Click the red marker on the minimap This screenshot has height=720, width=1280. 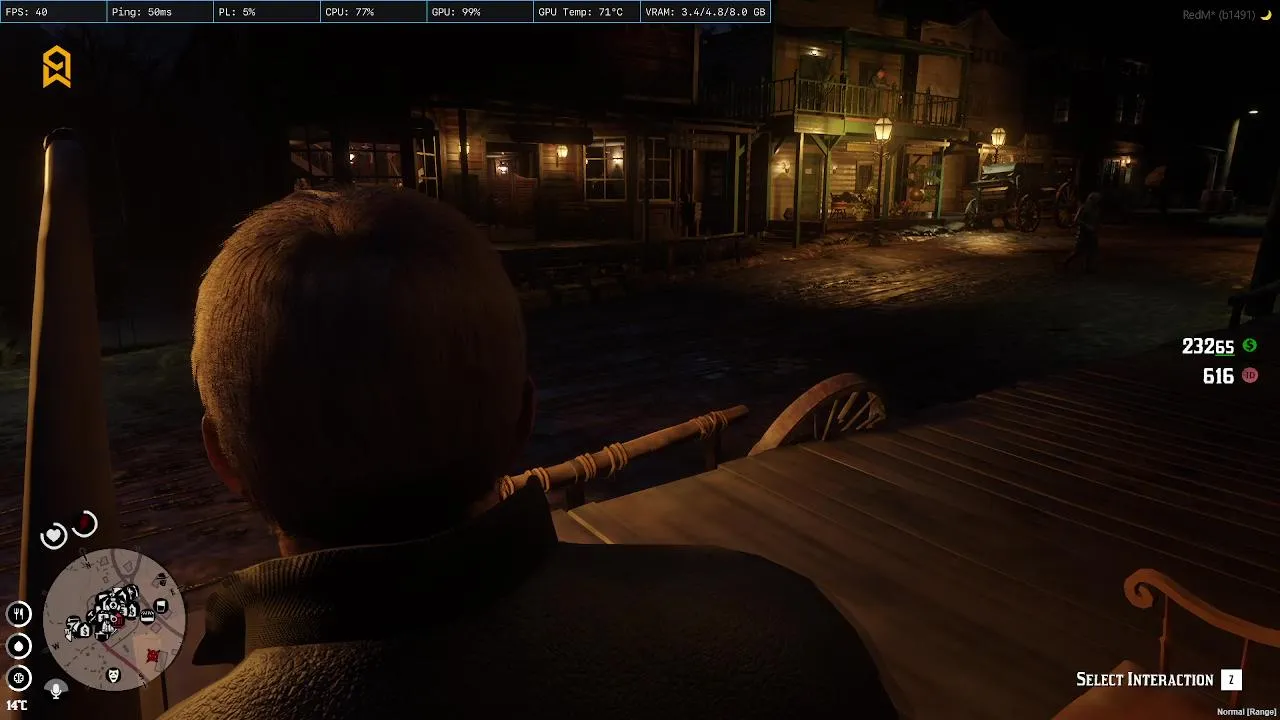(x=152, y=656)
